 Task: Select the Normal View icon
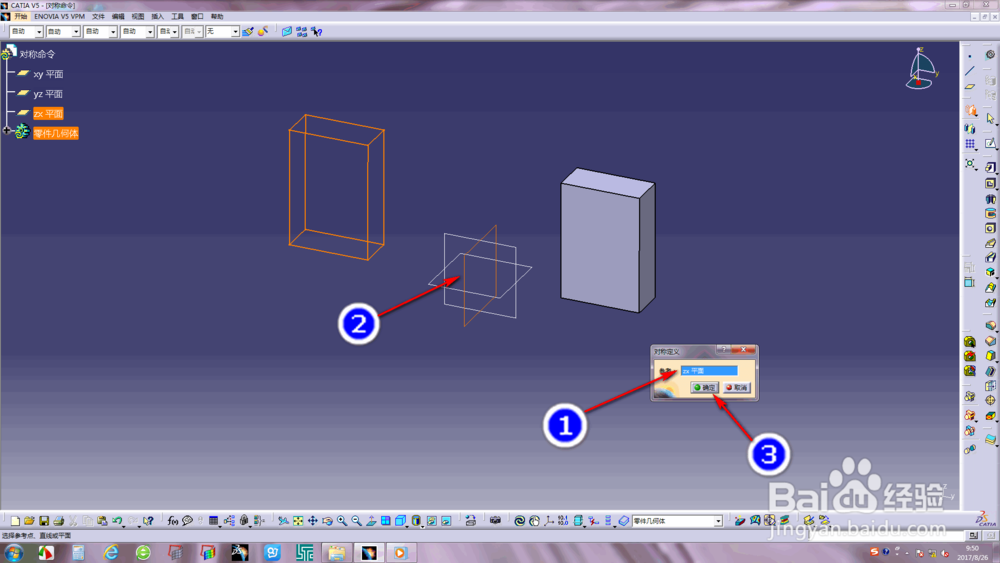coord(371,521)
